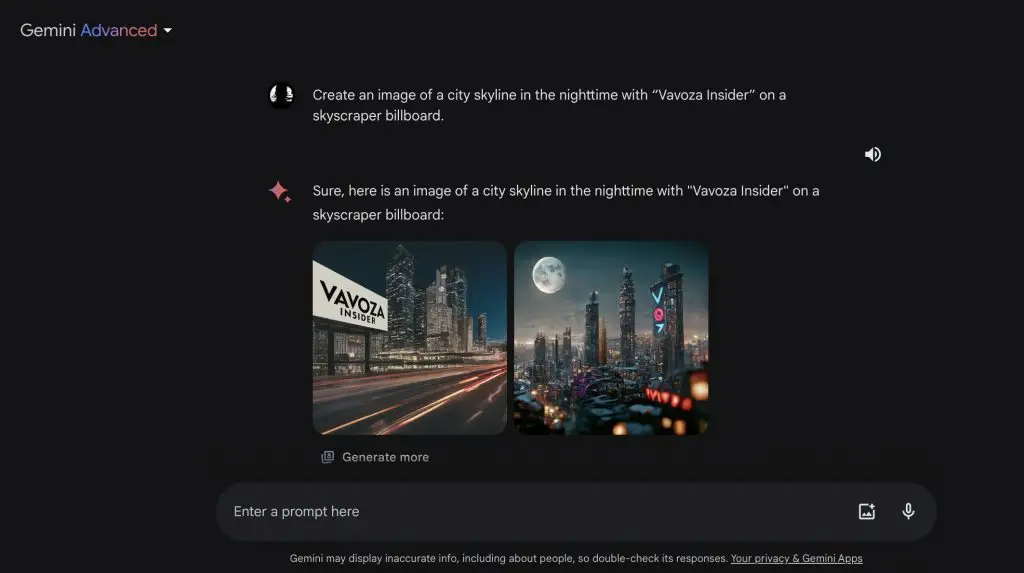
Task: Open the Vavoza Insider billboard highway image
Action: 409,338
